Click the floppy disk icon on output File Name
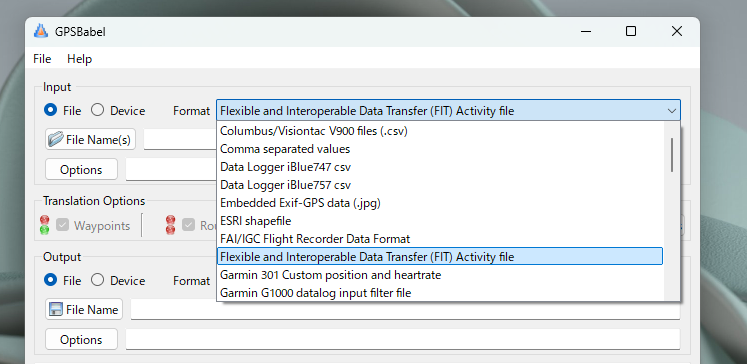 click(x=56, y=309)
